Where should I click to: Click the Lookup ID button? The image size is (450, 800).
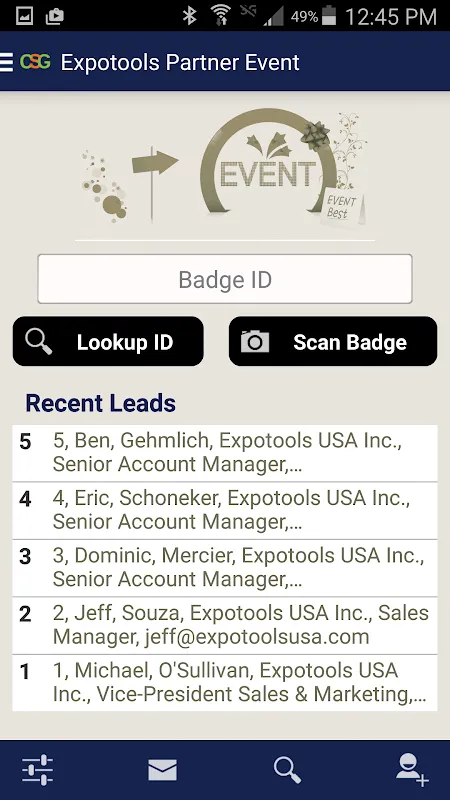click(108, 341)
